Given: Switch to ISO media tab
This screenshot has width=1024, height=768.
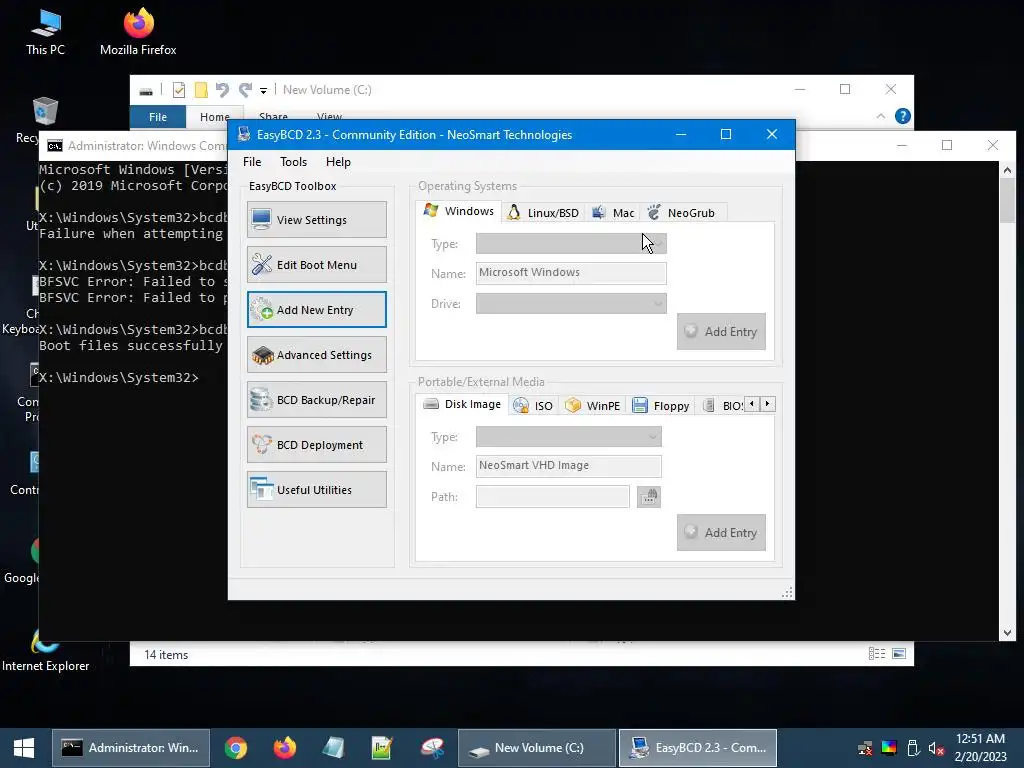Looking at the screenshot, I should coord(533,406).
